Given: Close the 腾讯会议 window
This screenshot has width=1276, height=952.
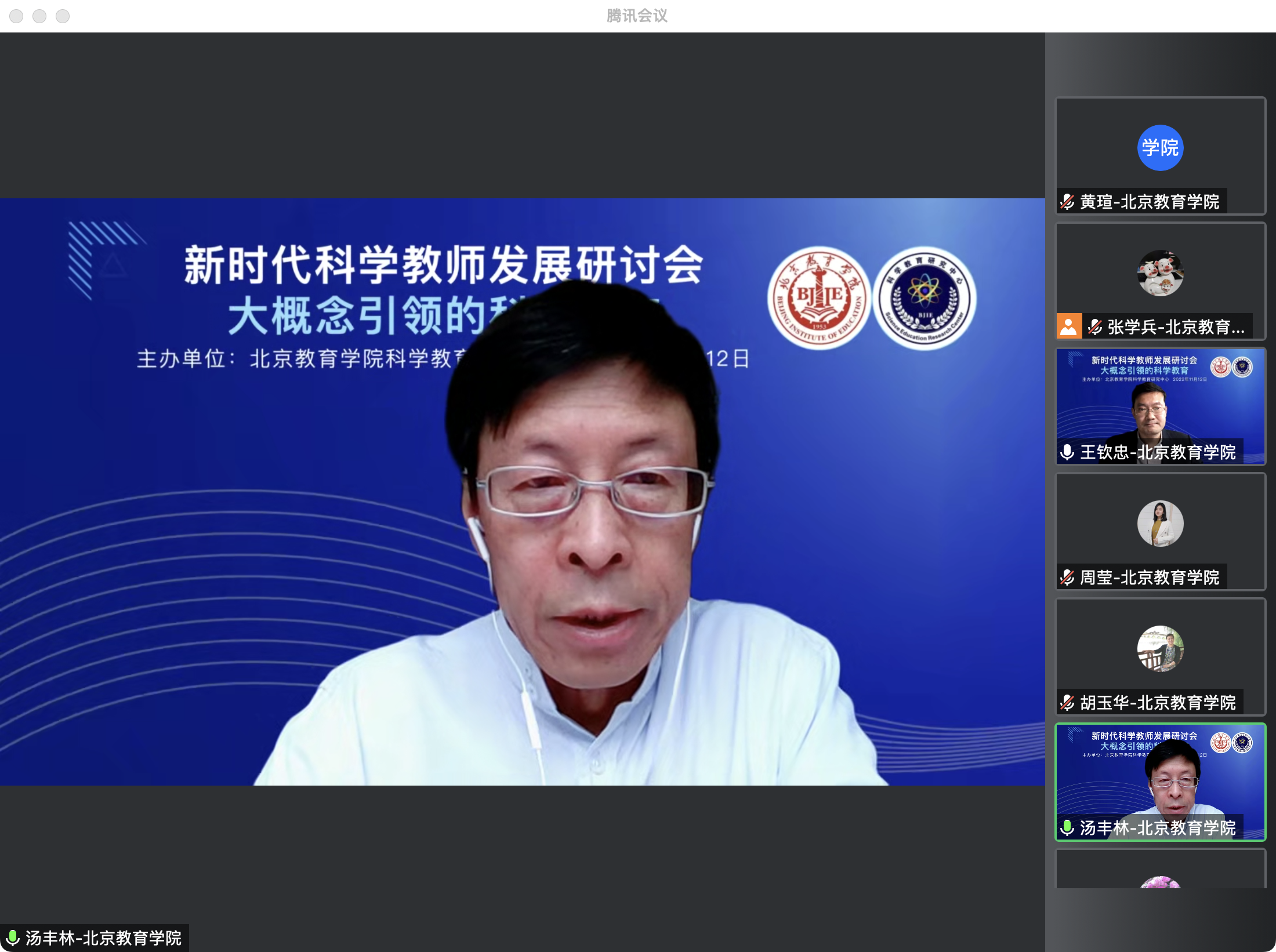Looking at the screenshot, I should [16, 16].
